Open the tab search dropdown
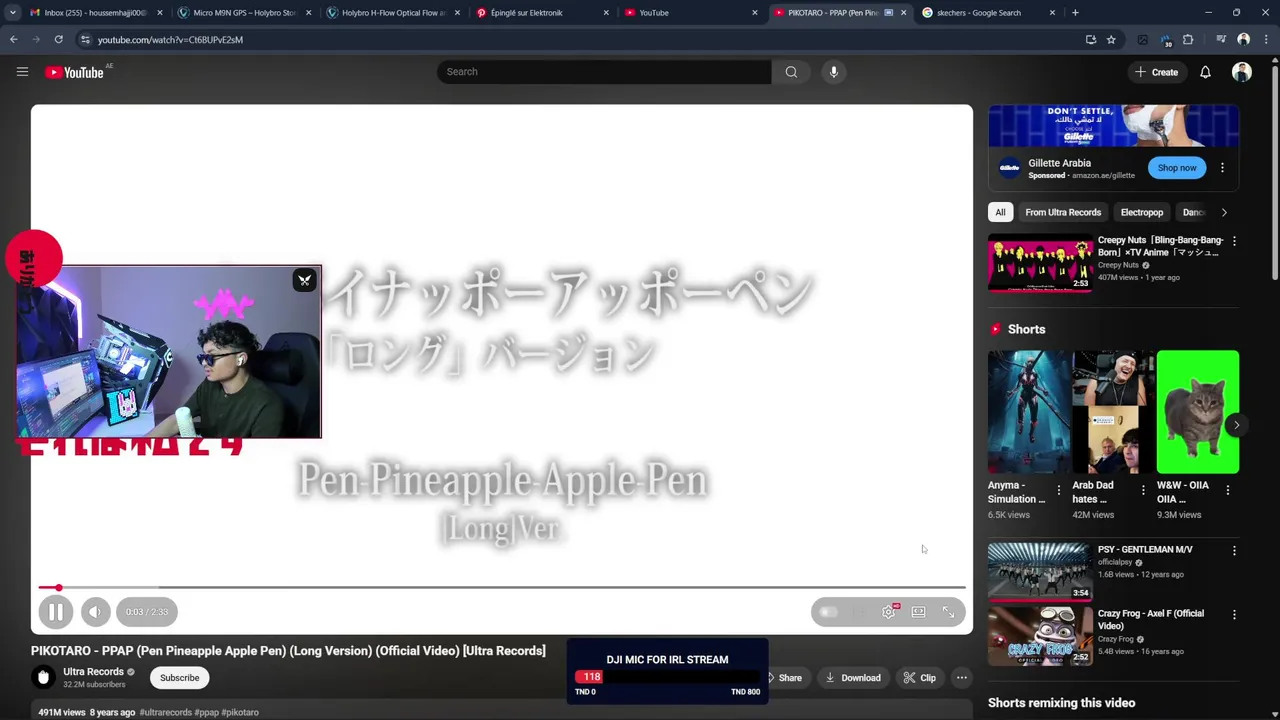 12,13
